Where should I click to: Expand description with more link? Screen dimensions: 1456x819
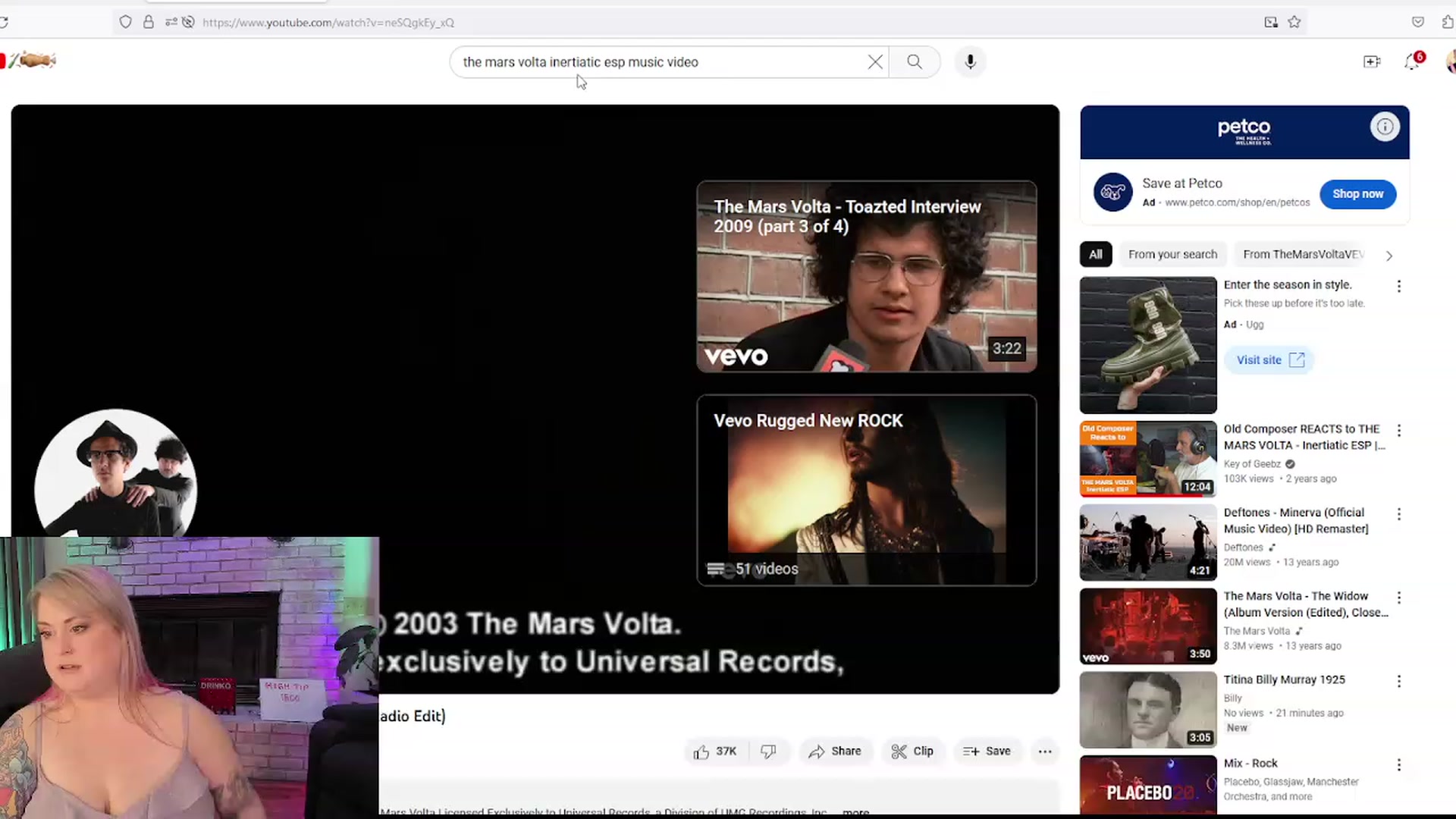tap(855, 812)
